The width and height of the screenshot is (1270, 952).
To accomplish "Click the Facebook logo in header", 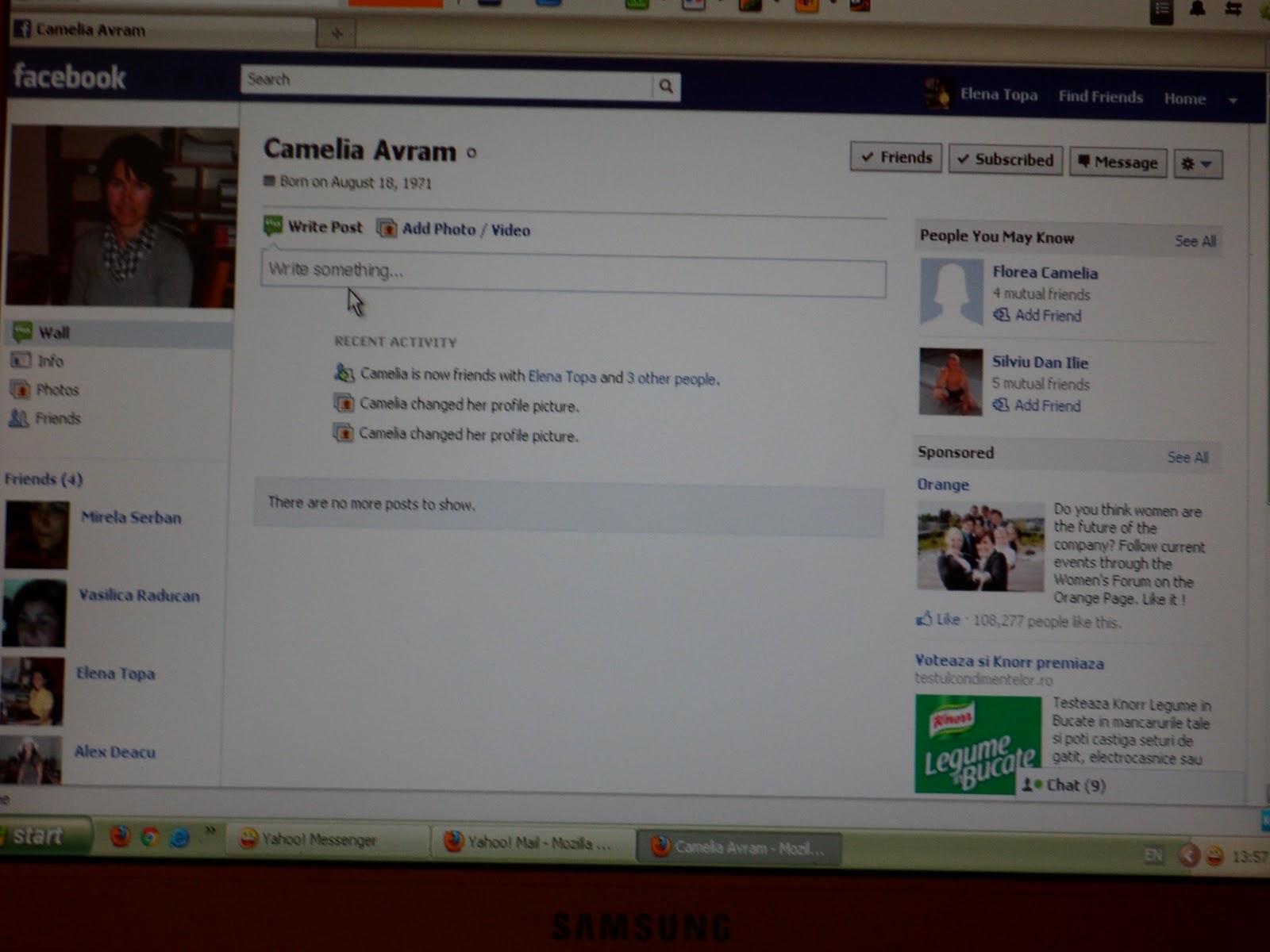I will pos(70,77).
